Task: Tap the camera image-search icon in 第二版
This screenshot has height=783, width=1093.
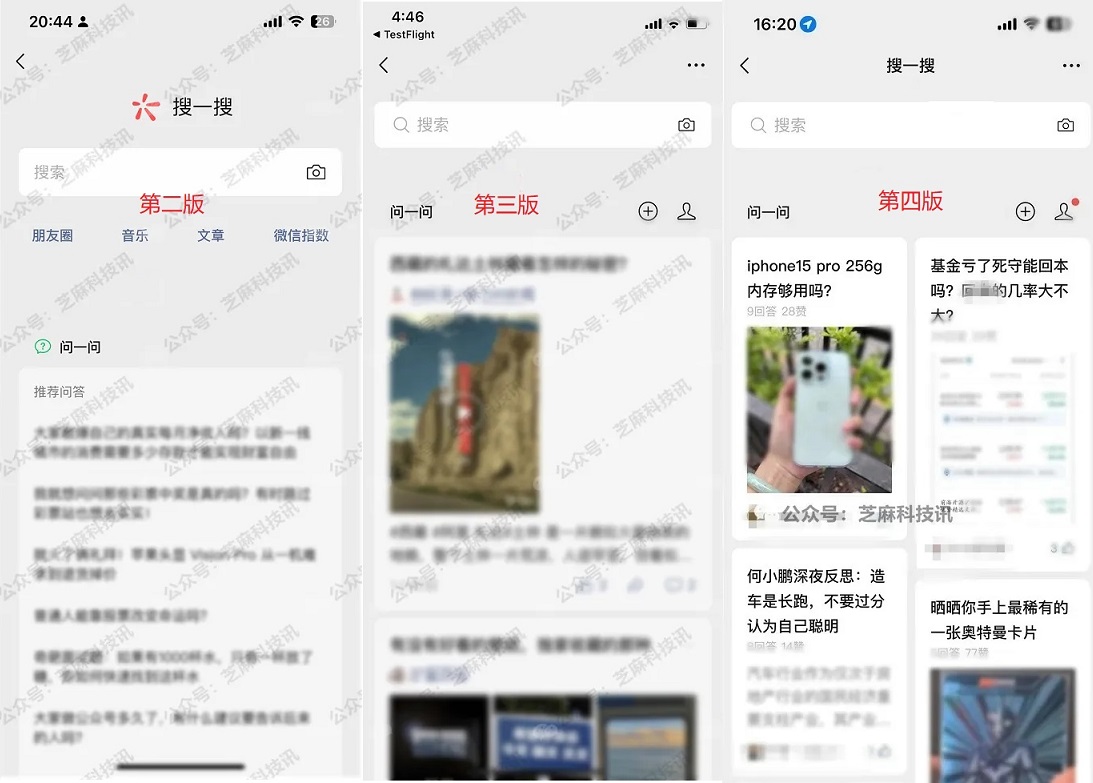Action: click(316, 172)
